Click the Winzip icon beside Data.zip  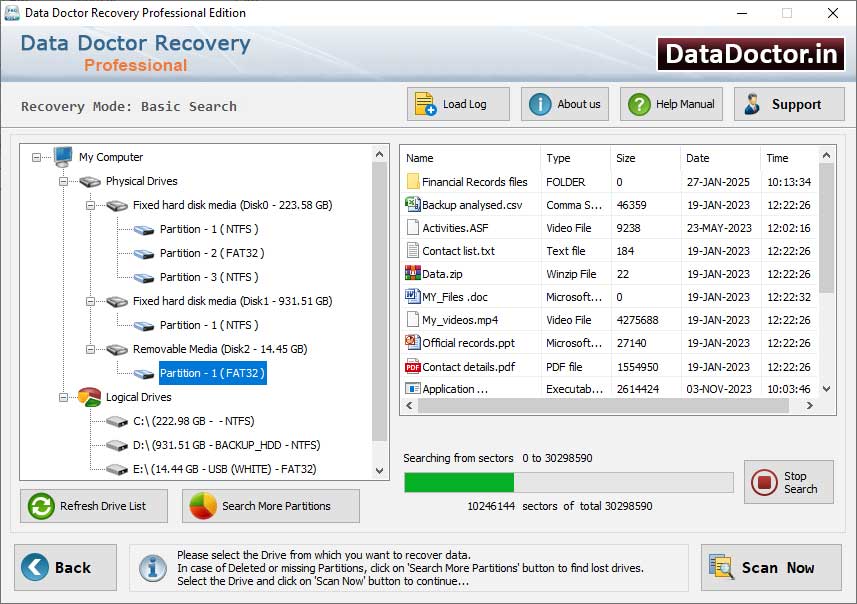pyautogui.click(x=412, y=274)
